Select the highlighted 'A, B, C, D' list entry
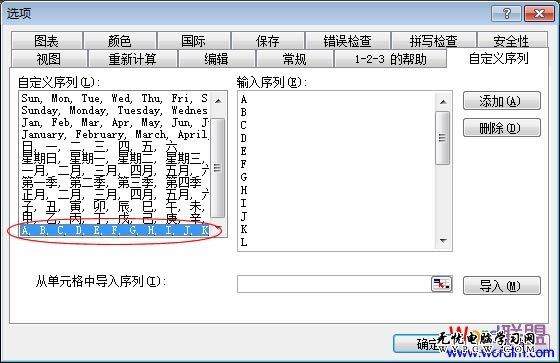The width and height of the screenshot is (560, 363). (115, 230)
